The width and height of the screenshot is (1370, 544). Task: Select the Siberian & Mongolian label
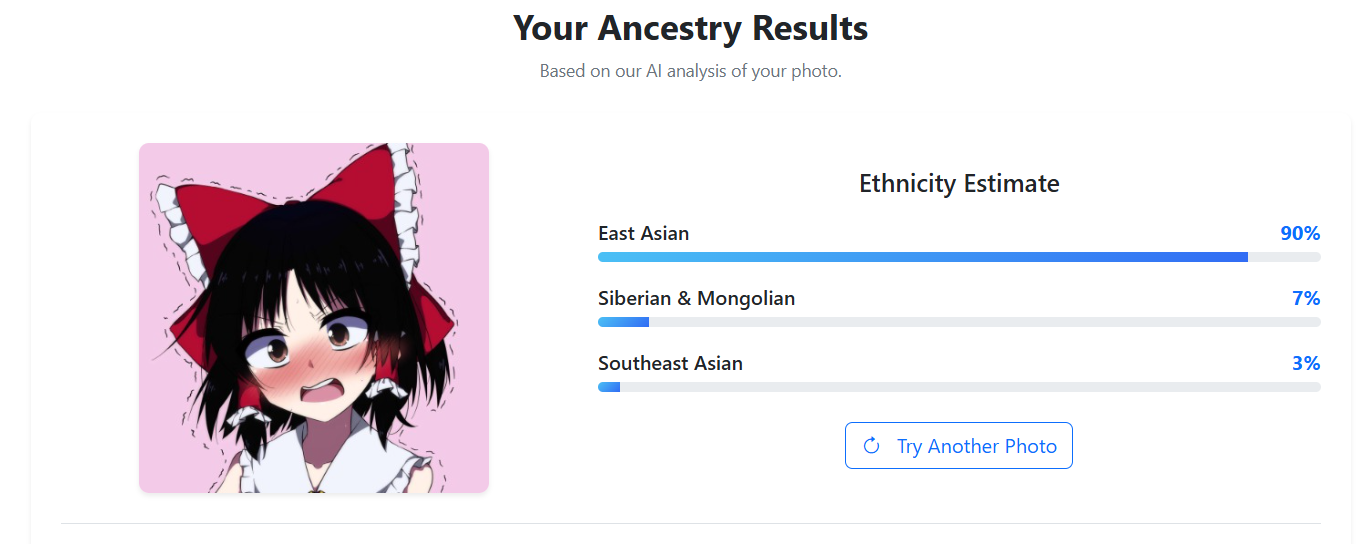(696, 299)
